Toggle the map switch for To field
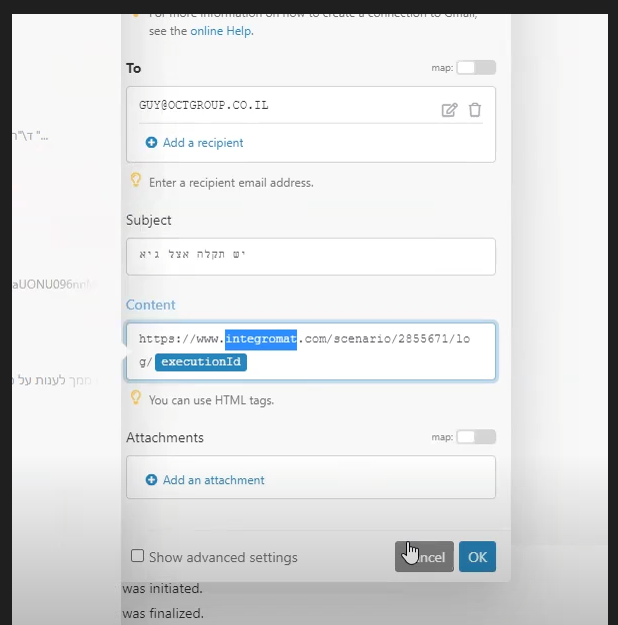Screen dimensions: 618x625 click(476, 68)
